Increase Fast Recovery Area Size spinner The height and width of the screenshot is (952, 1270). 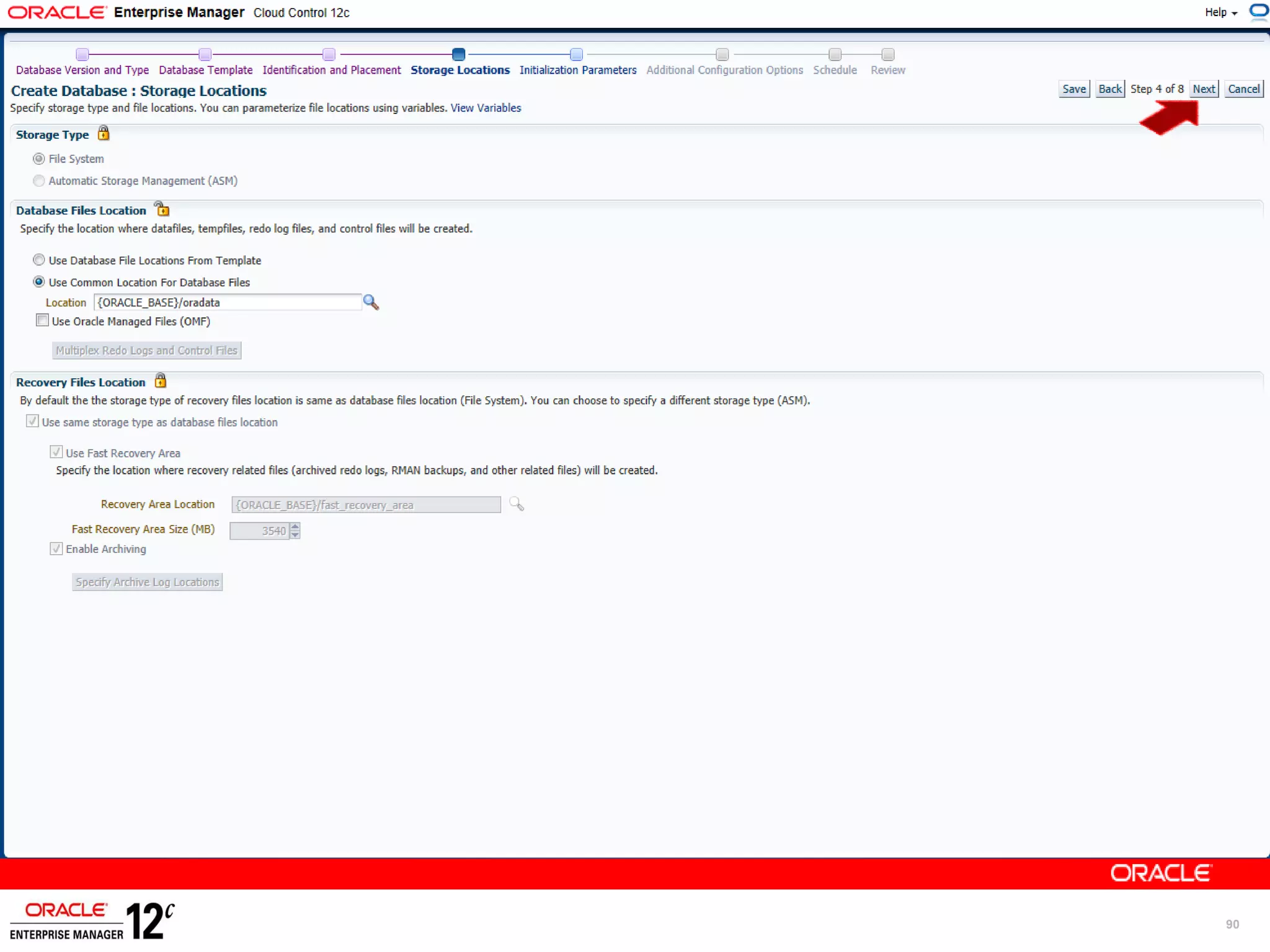[x=295, y=527]
